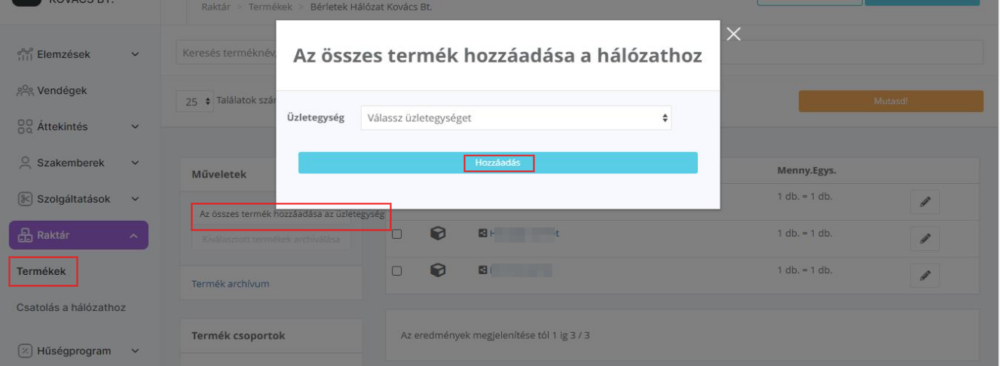The width and height of the screenshot is (1000, 366).
Task: Click the Elemzések chart icon in sidebar
Action: pos(25,55)
